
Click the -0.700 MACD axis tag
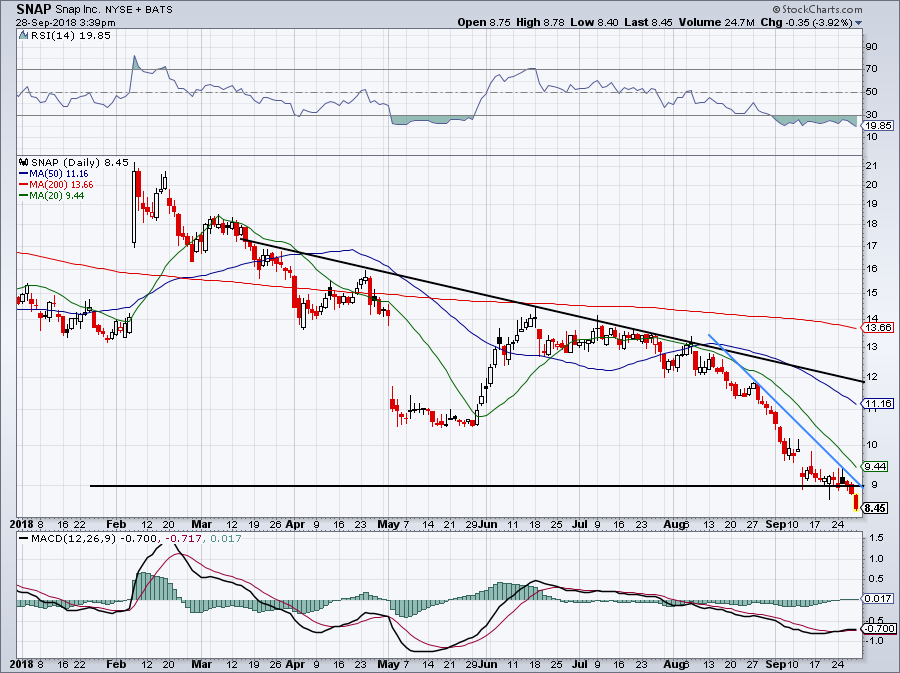pyautogui.click(x=879, y=628)
